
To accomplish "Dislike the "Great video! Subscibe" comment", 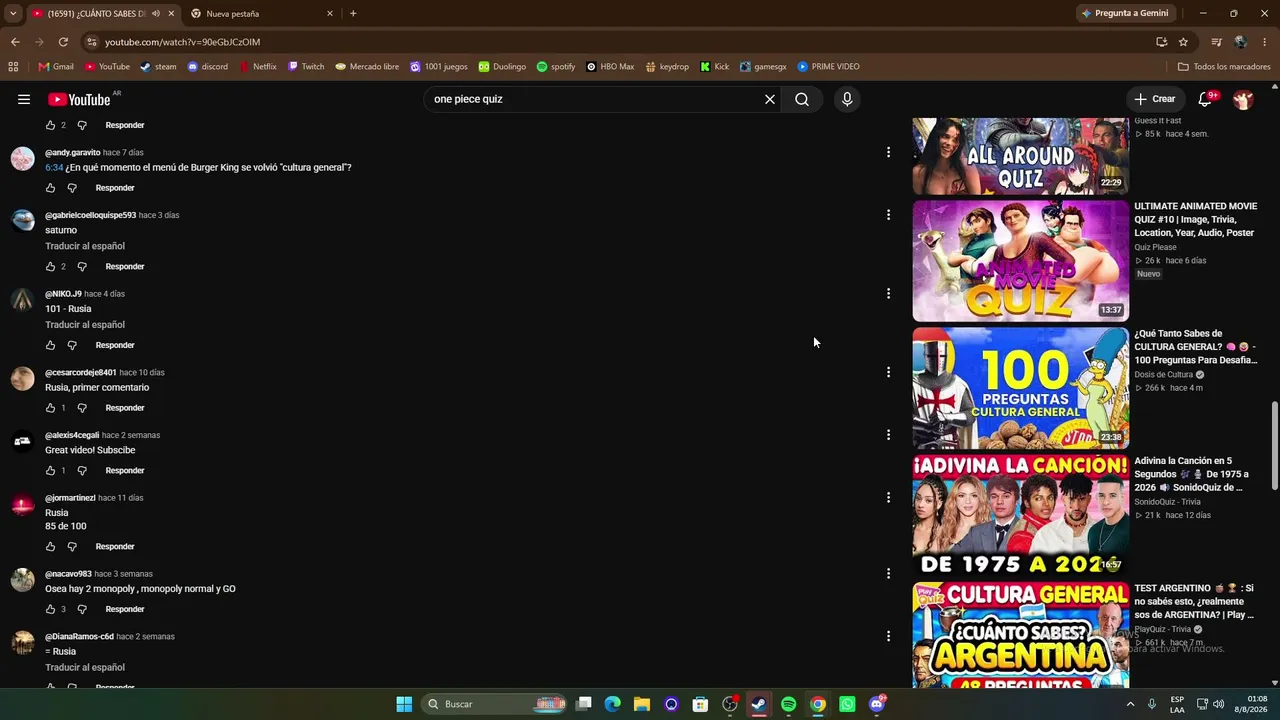I will [82, 471].
